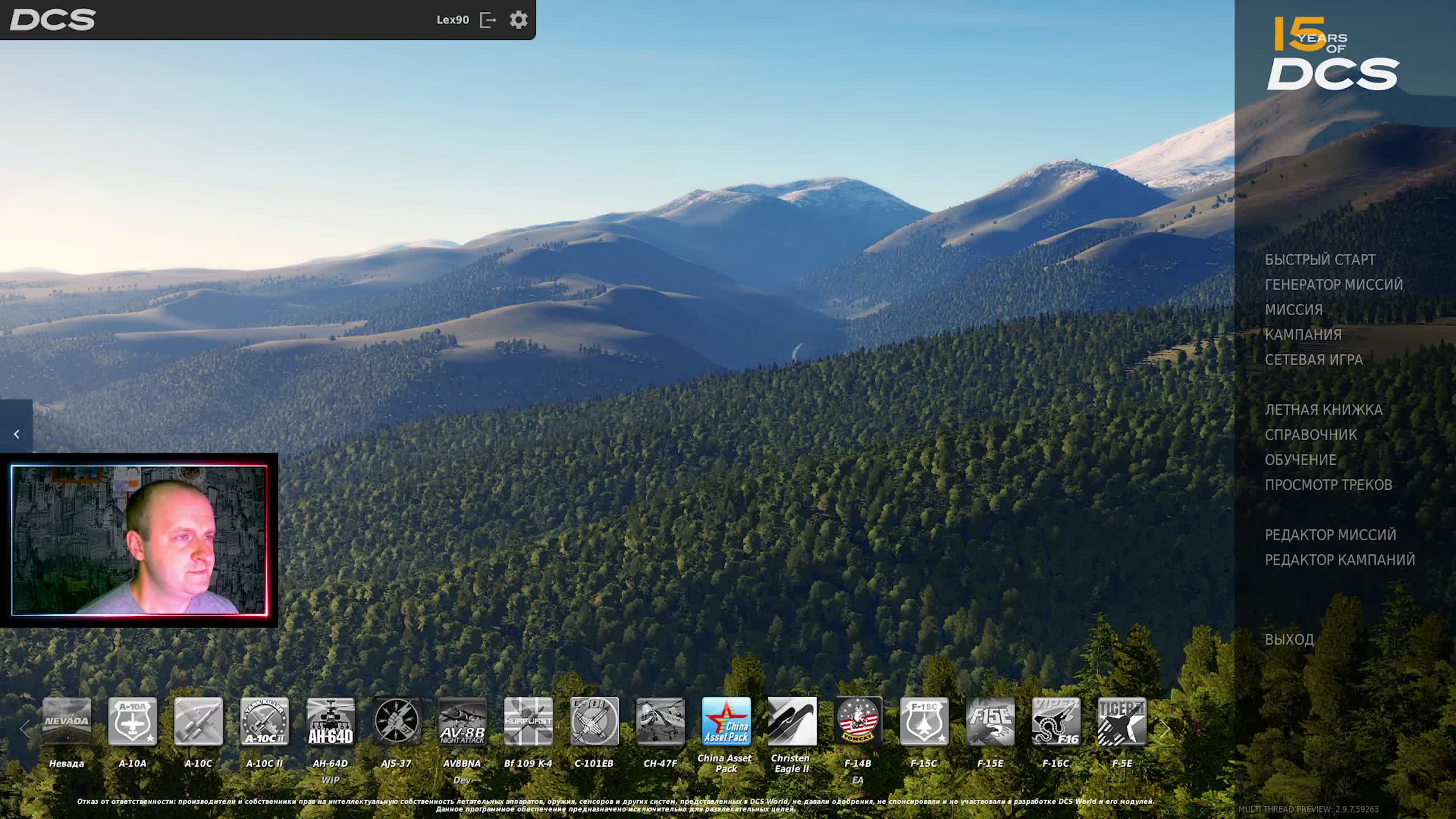
Task: Select the CH-47F helicopter module icon
Action: pos(660,721)
